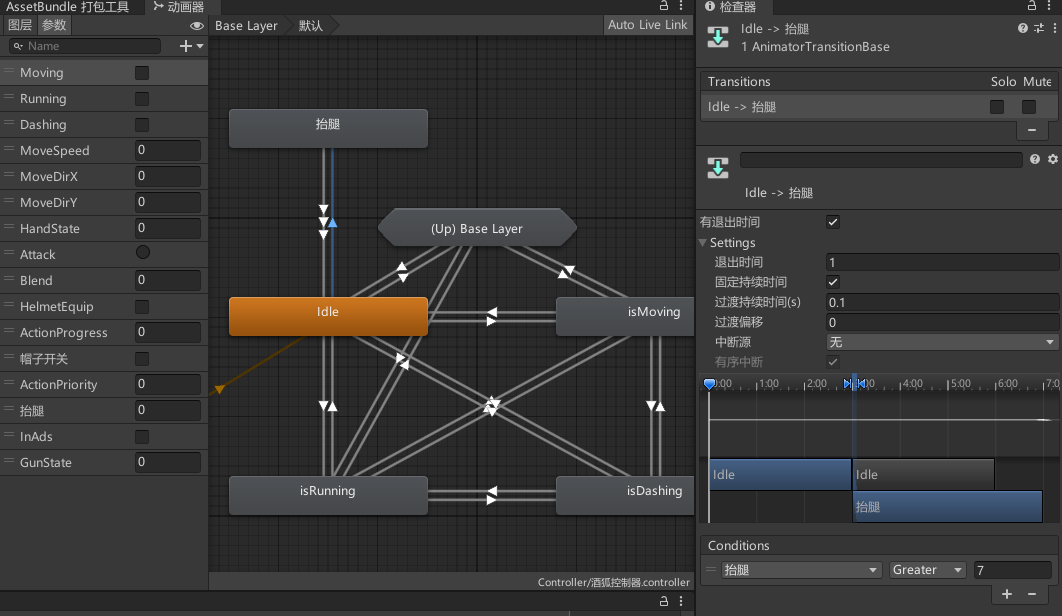Open the add parameter plus menu
The width and height of the screenshot is (1062, 616).
tap(190, 46)
